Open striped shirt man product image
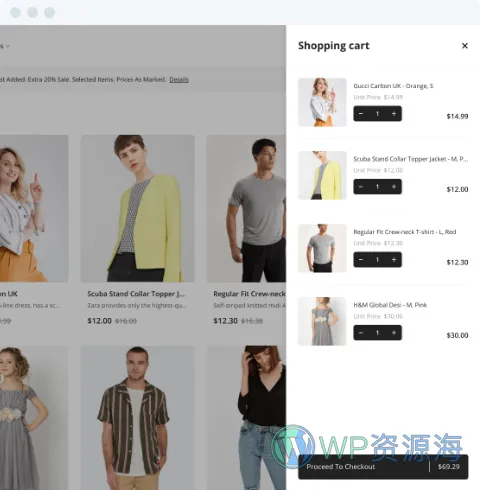Viewport: 480px width, 490px height. click(138, 418)
